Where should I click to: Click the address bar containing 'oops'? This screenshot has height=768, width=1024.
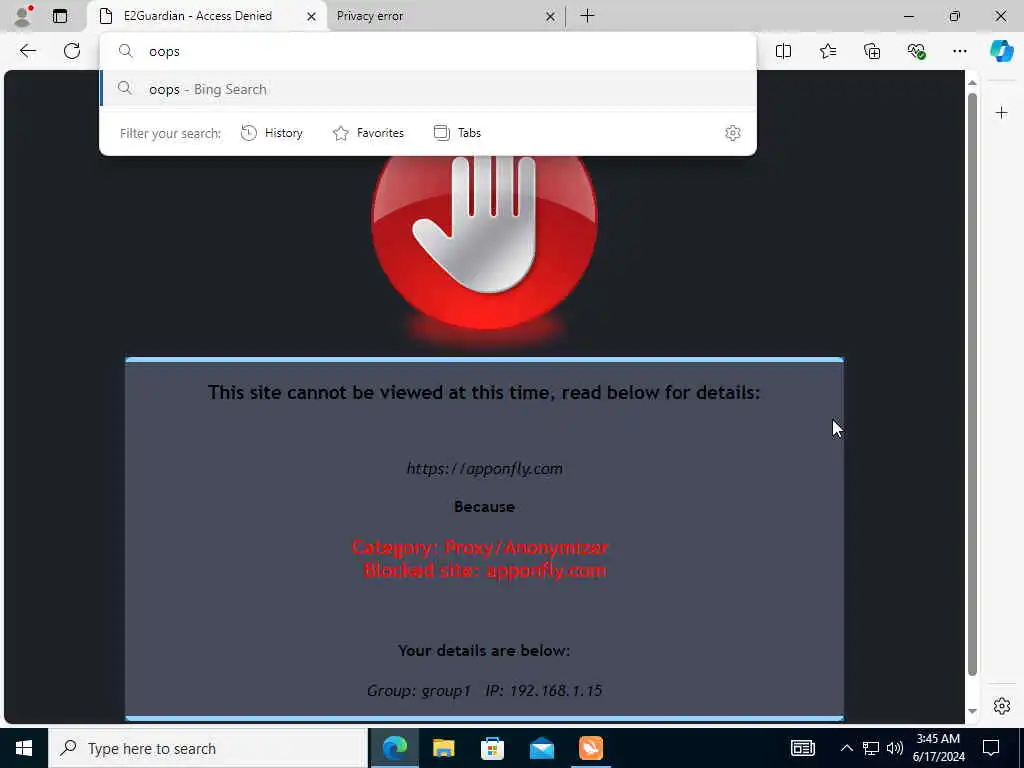tap(428, 52)
